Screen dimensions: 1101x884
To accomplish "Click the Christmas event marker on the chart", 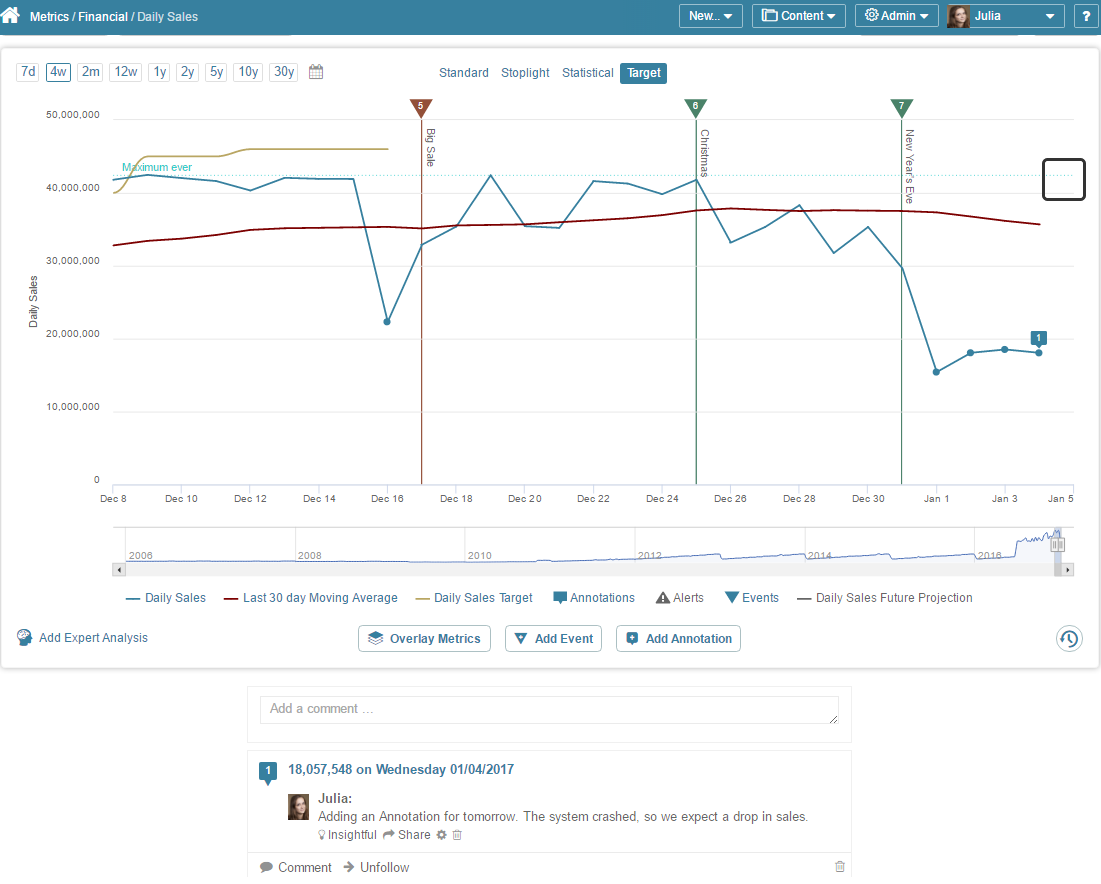I will (x=696, y=107).
